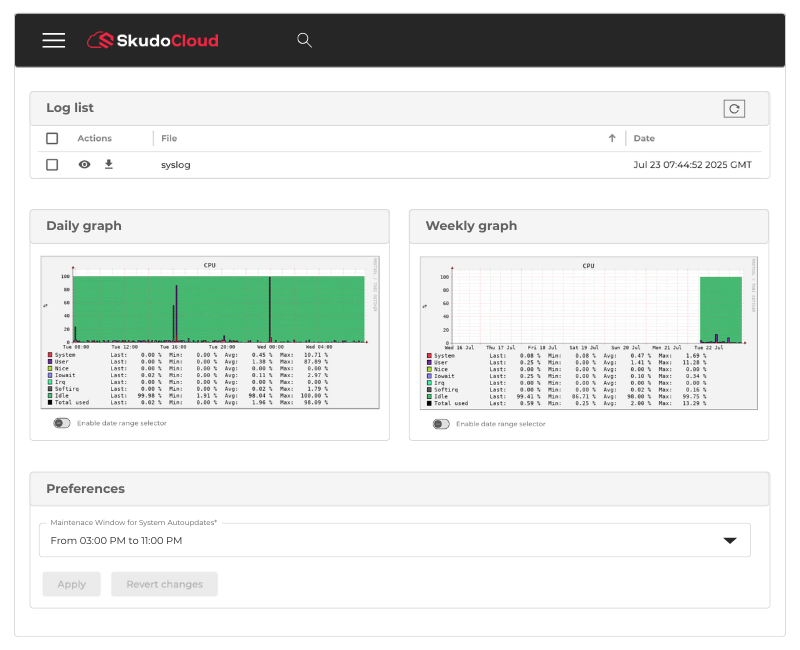This screenshot has width=800, height=650.
Task: Sort logs by File ascending arrow
Action: click(x=612, y=138)
